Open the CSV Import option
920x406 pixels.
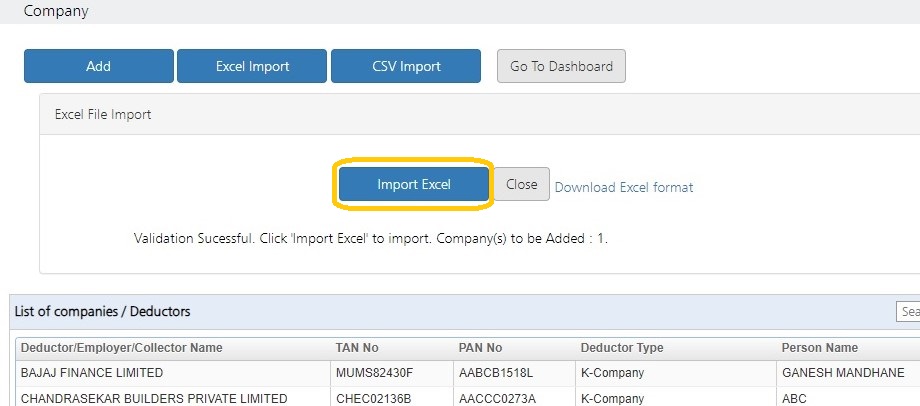406,66
